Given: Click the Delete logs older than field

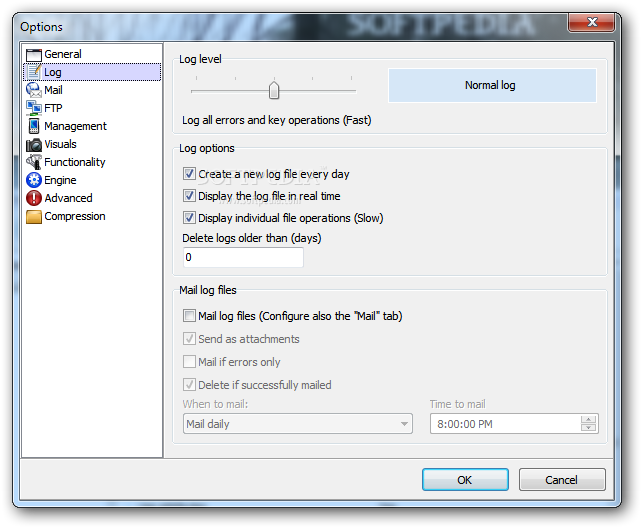Looking at the screenshot, I should [x=243, y=257].
